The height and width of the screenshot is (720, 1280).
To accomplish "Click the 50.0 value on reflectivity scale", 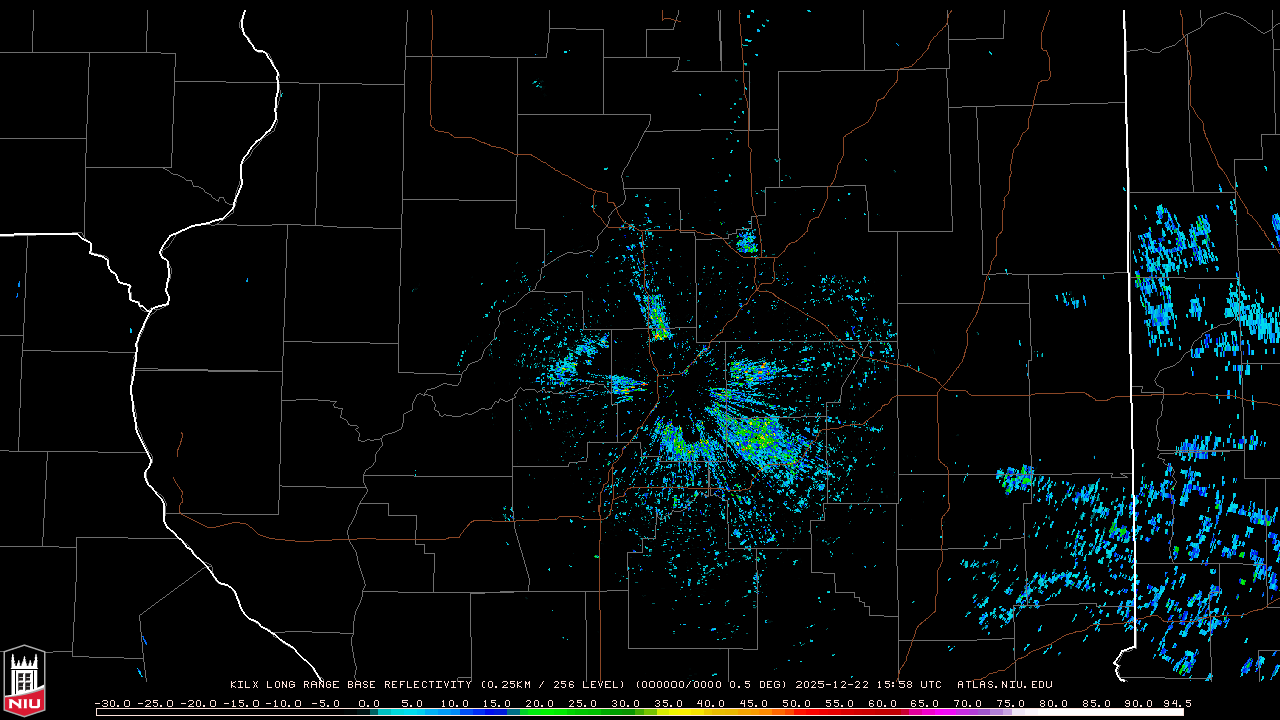I will pyautogui.click(x=796, y=704).
